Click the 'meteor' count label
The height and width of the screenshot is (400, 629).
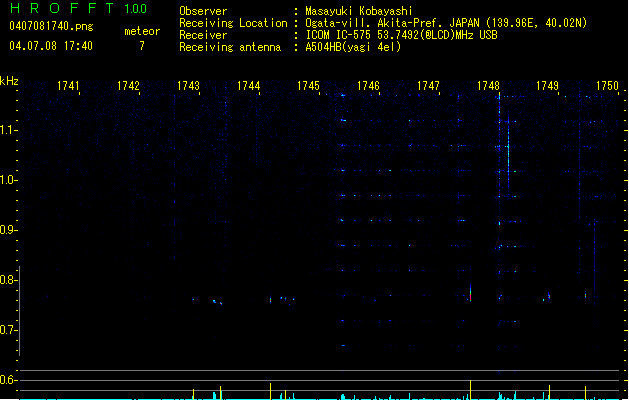pos(142,31)
